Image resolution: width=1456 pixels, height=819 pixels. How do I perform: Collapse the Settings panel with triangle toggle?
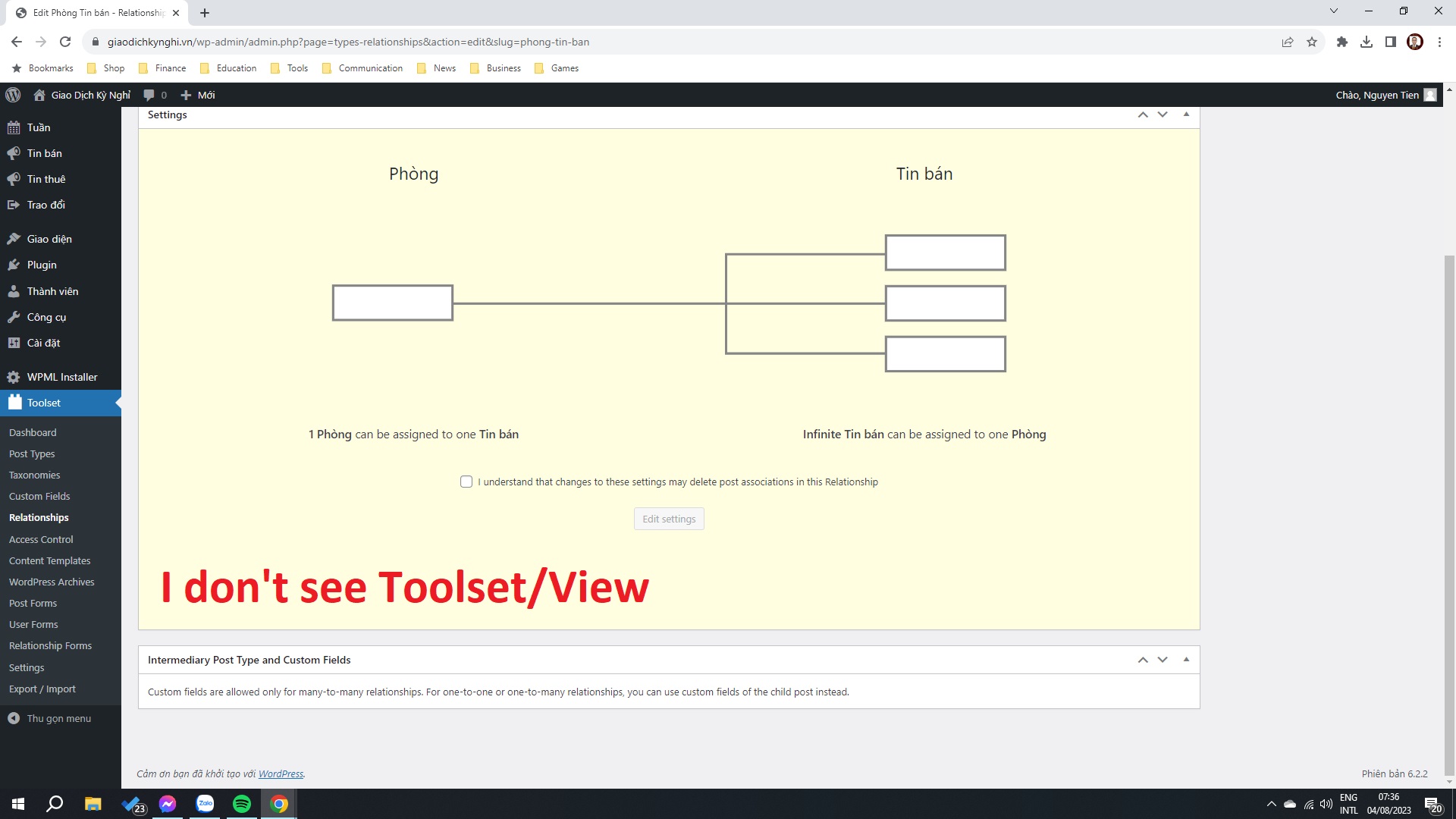(x=1186, y=115)
